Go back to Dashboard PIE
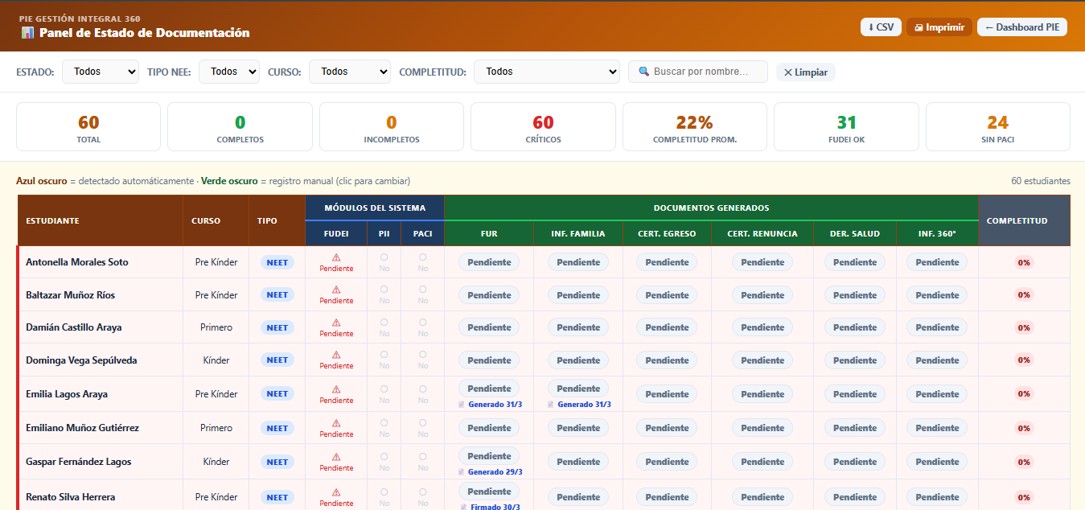 click(1021, 27)
